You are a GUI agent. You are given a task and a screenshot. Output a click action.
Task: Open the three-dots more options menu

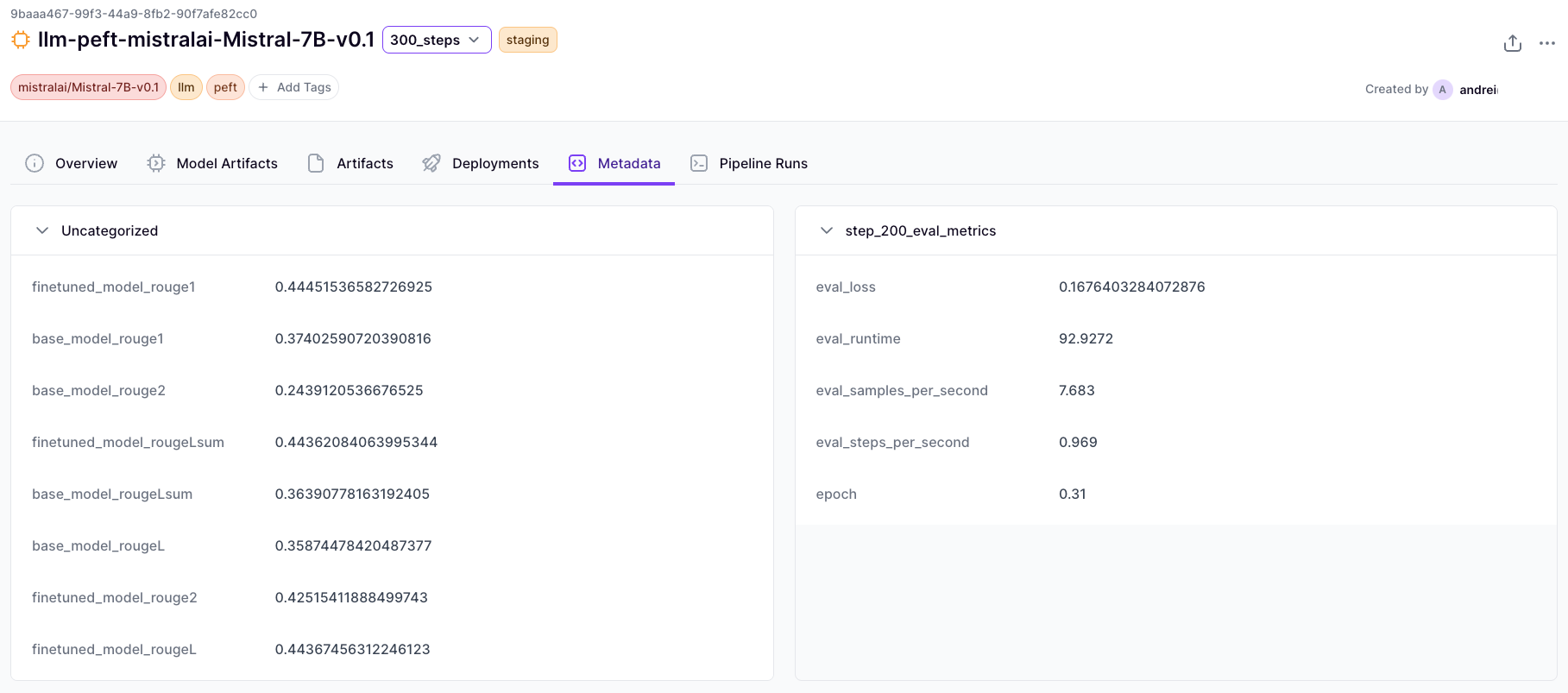1547,43
